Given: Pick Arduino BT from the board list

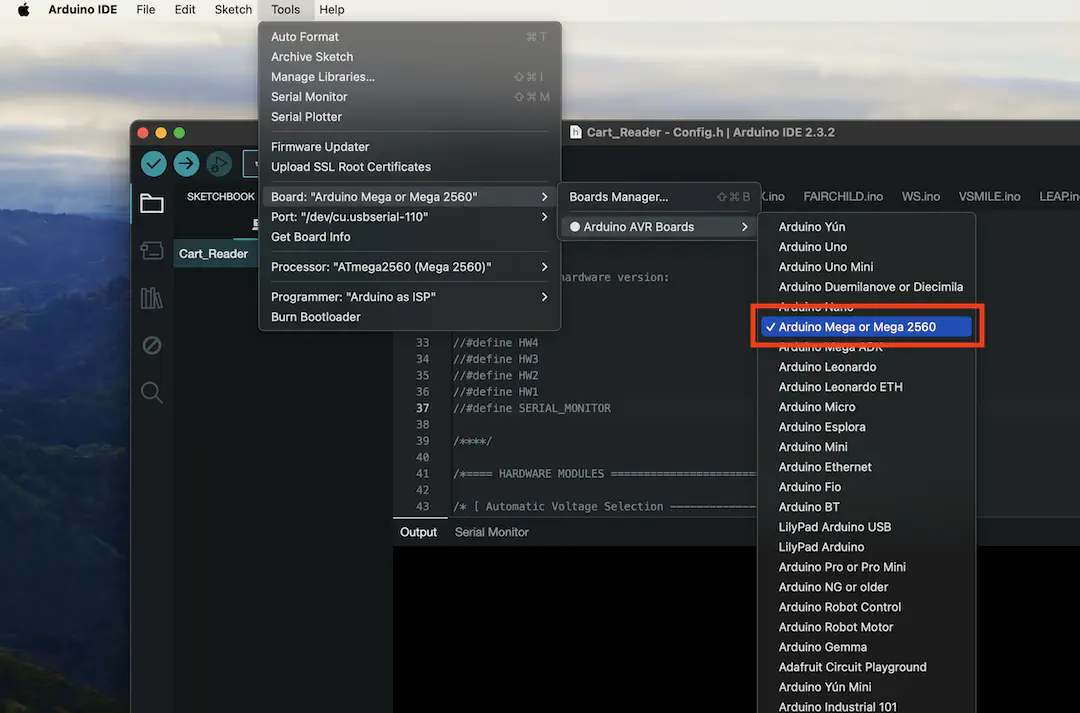Looking at the screenshot, I should (x=866, y=507).
